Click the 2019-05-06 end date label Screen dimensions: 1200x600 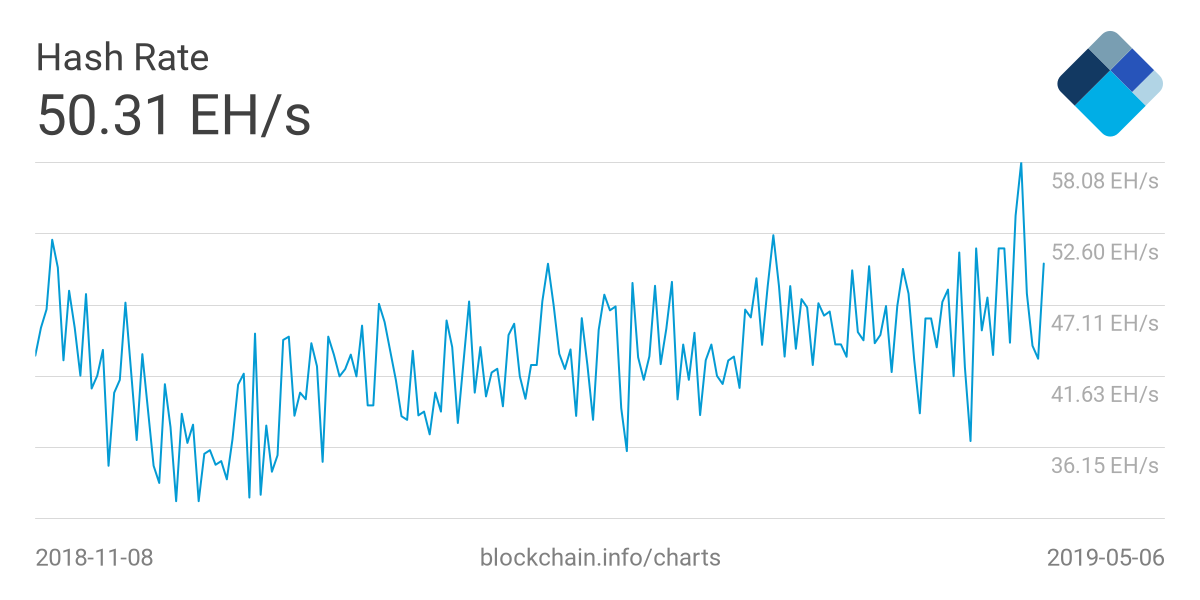1105,557
